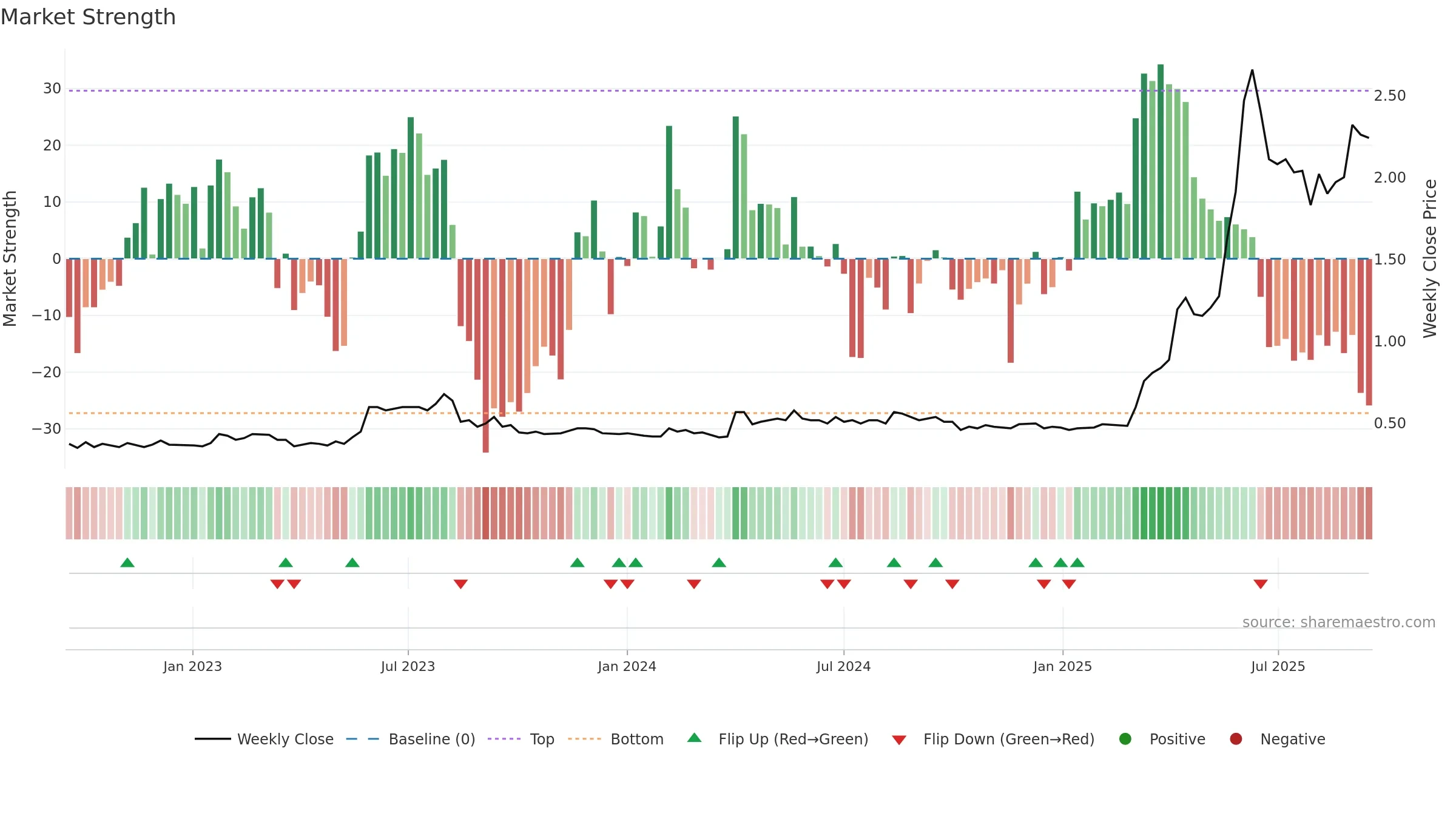Click the Negative red circle legend icon
Image resolution: width=1456 pixels, height=819 pixels.
click(1236, 739)
